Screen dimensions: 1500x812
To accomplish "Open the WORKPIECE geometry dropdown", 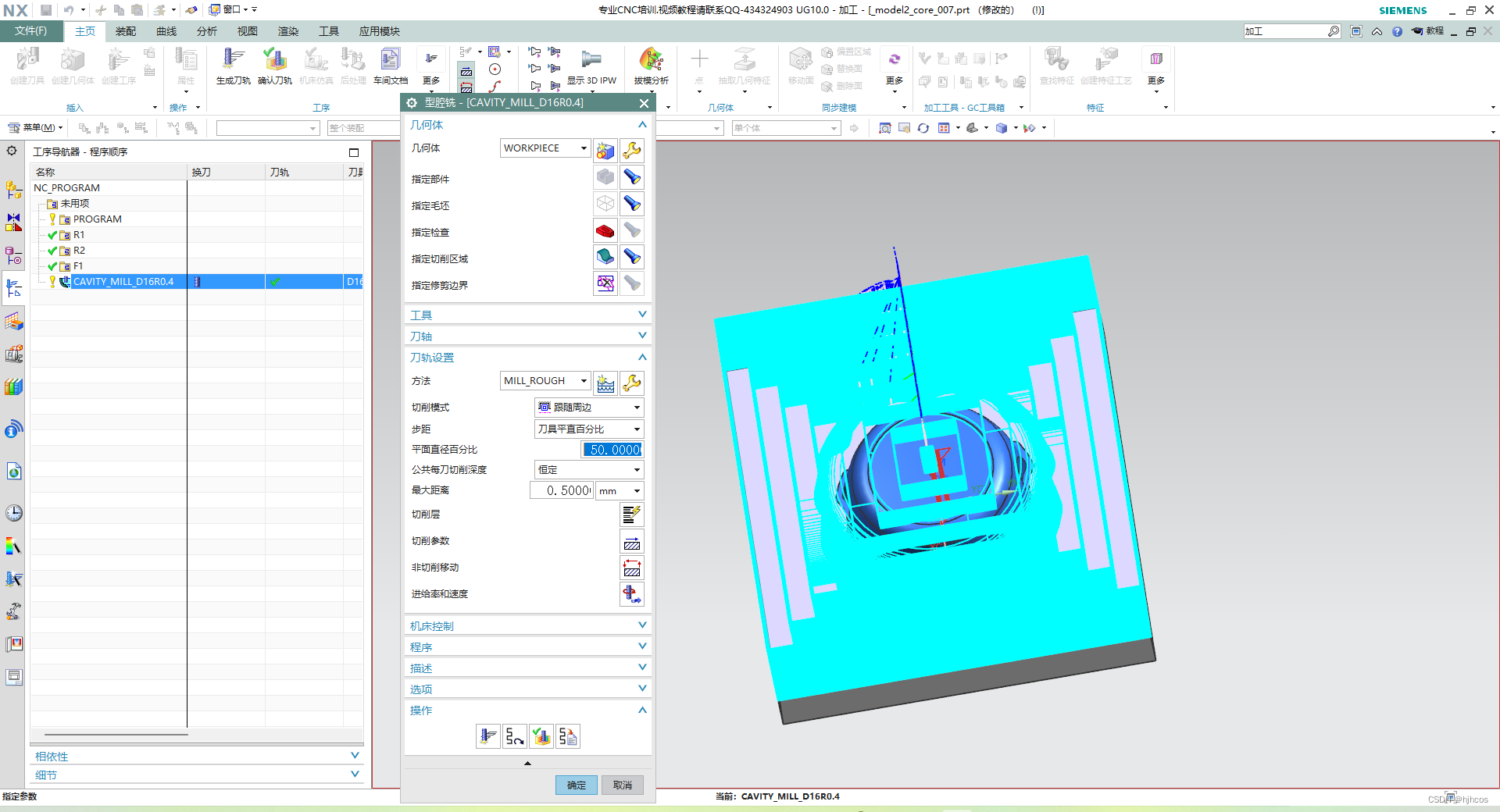I will pyautogui.click(x=545, y=148).
